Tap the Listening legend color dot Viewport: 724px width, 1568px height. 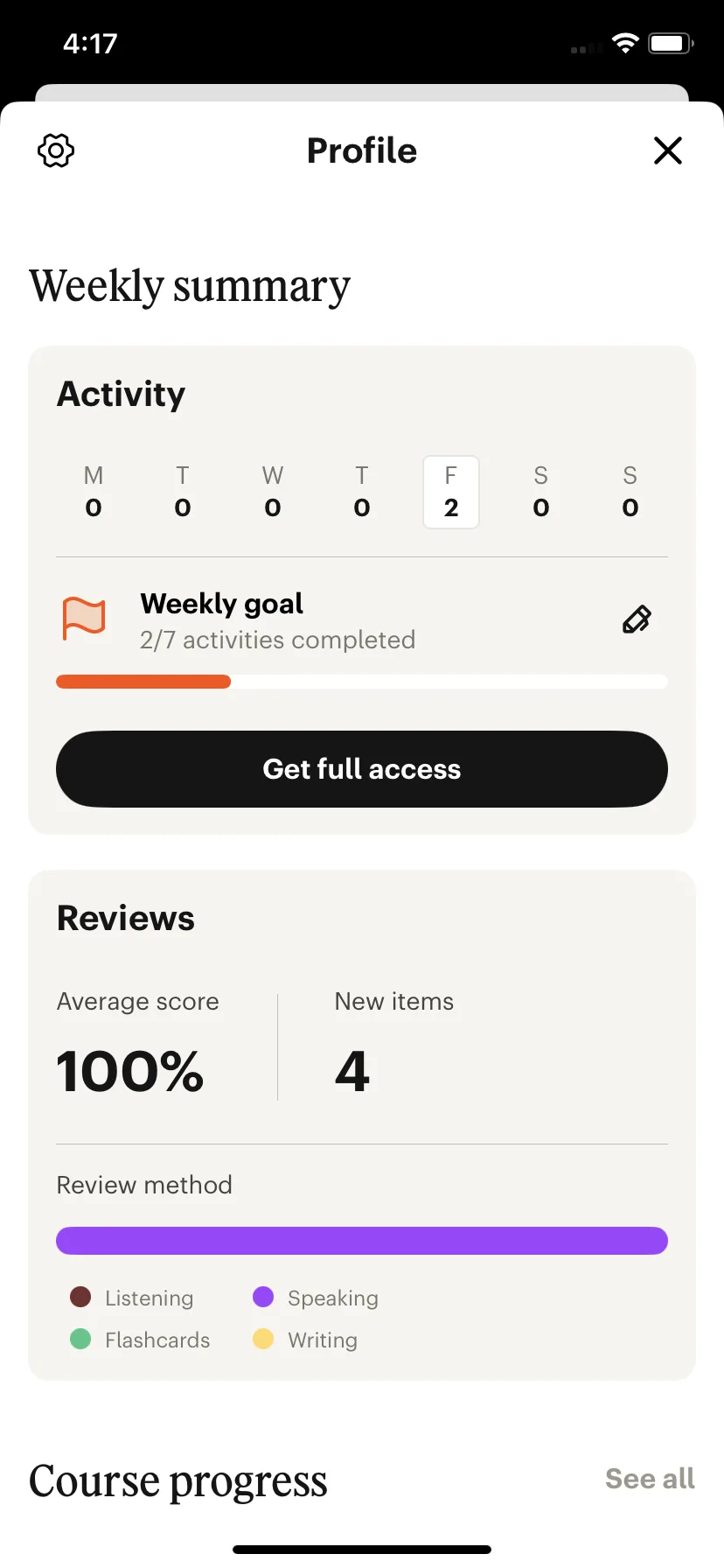(80, 1297)
